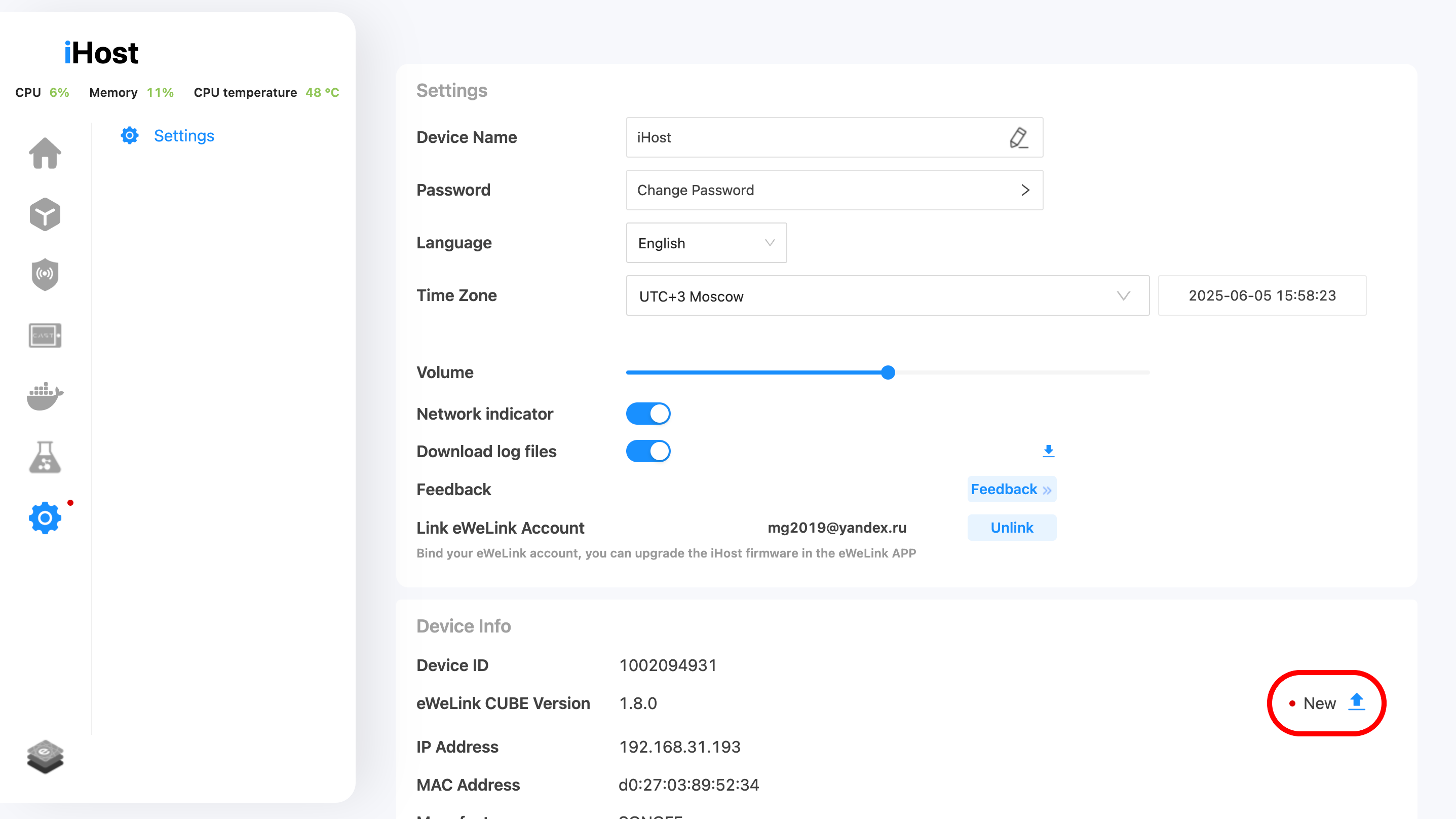Image resolution: width=1456 pixels, height=819 pixels.
Task: Click the gear icon beside Settings submenu
Action: (x=129, y=136)
